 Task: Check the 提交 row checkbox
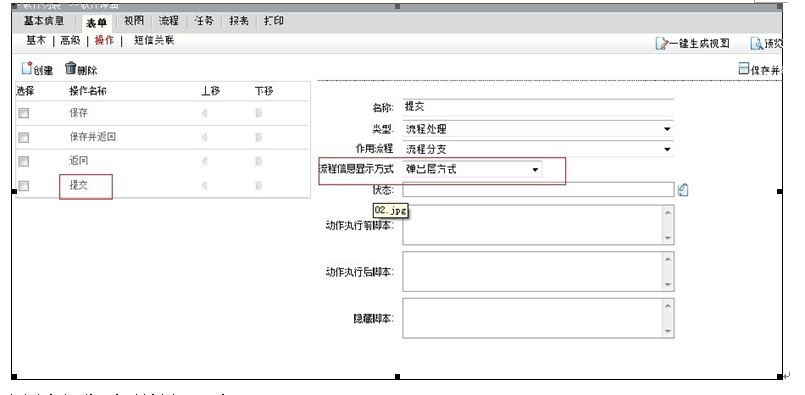24,186
